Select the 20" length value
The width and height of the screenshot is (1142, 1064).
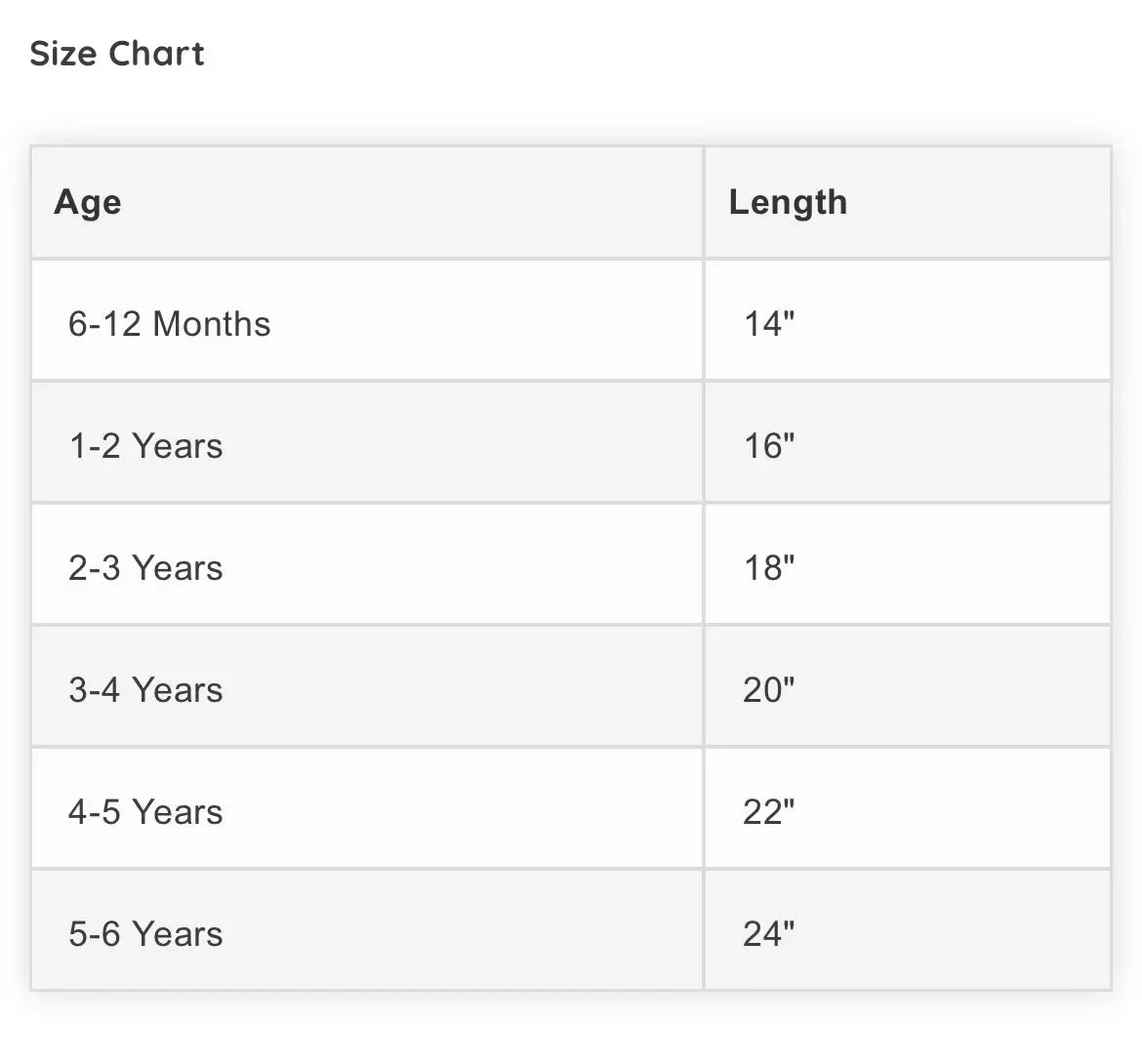tap(769, 690)
